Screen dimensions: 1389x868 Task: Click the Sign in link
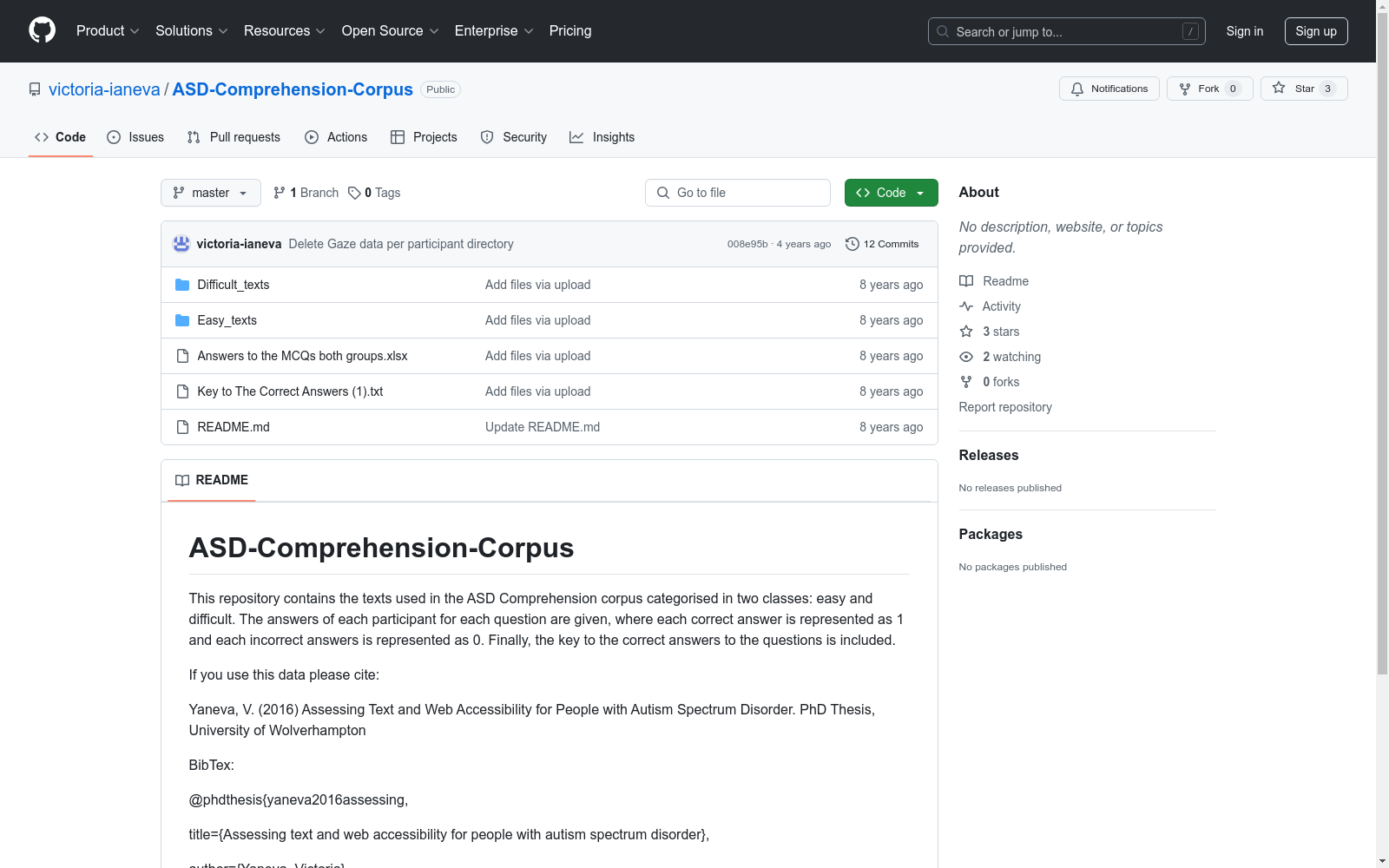click(x=1245, y=31)
